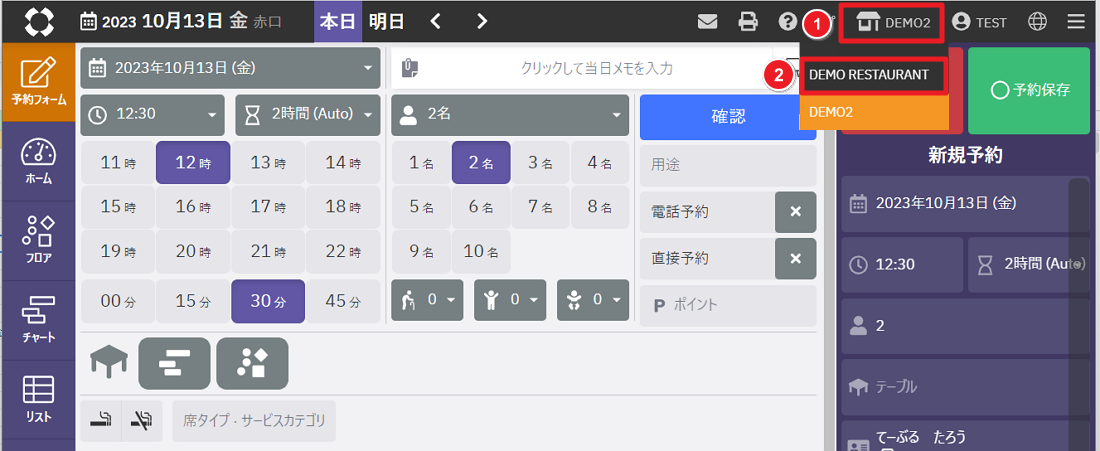Select the smoking seat icon

click(x=100, y=421)
